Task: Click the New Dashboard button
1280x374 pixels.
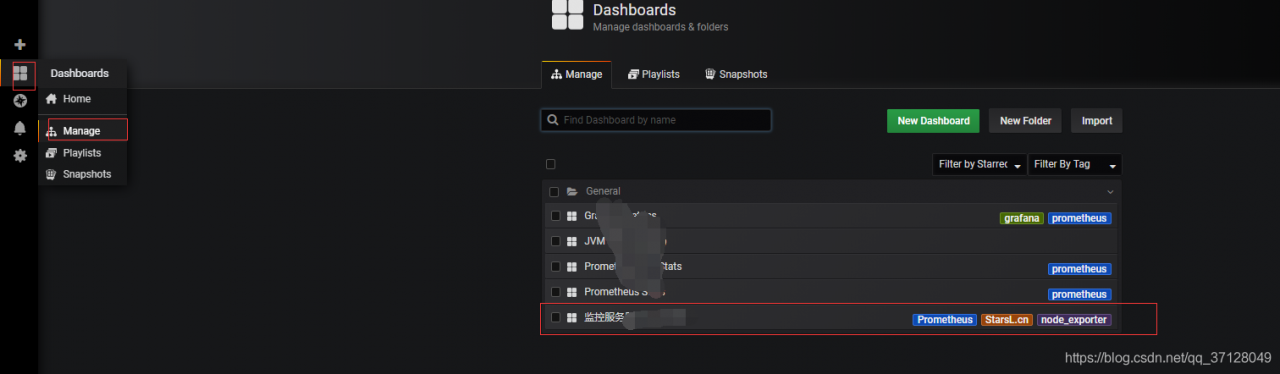Action: pos(933,121)
